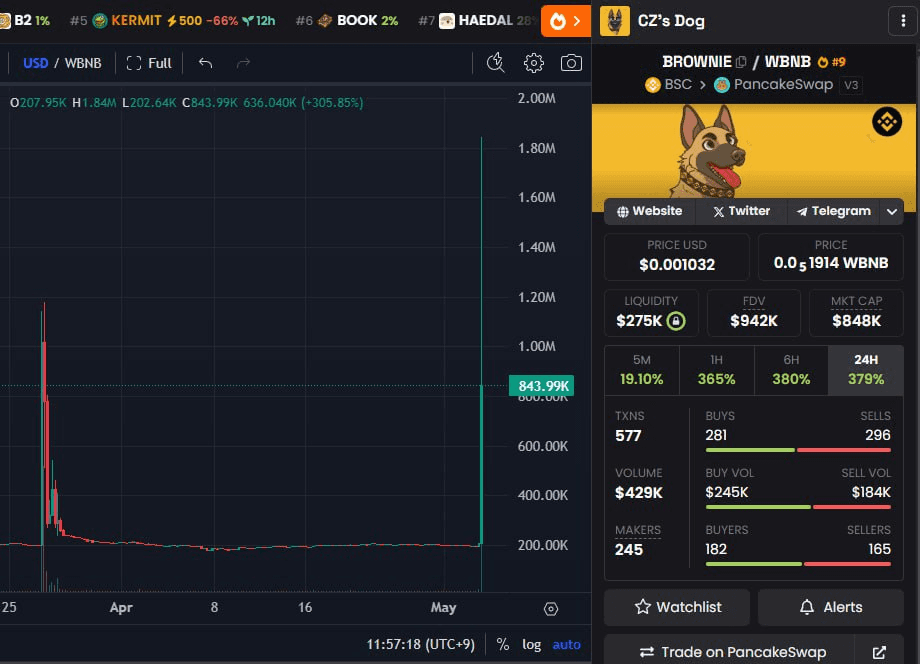This screenshot has width=920, height=664.
Task: Select the 24H timeframe tab
Action: pyautogui.click(x=865, y=370)
